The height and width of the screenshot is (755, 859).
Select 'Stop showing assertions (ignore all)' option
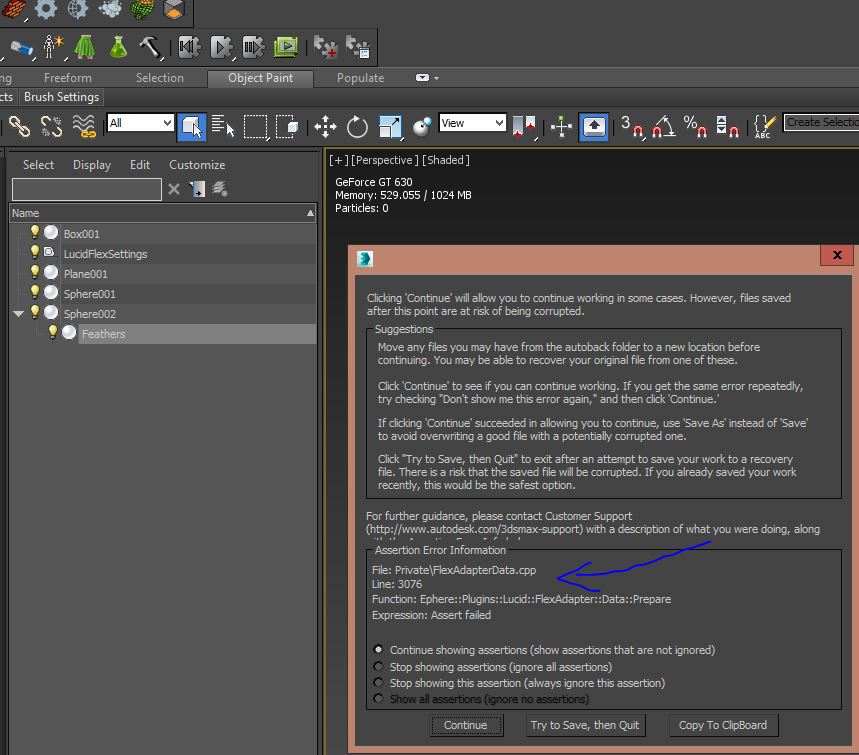(x=378, y=666)
